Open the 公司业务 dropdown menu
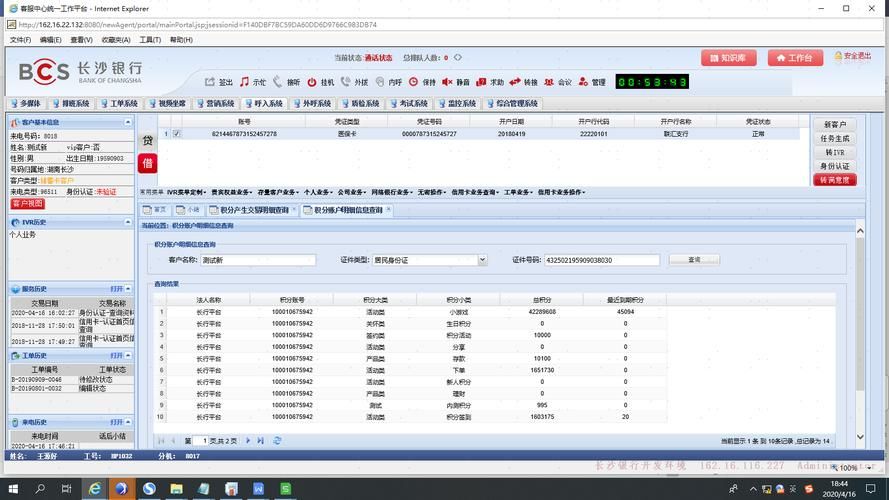The height and width of the screenshot is (500, 889). point(352,192)
